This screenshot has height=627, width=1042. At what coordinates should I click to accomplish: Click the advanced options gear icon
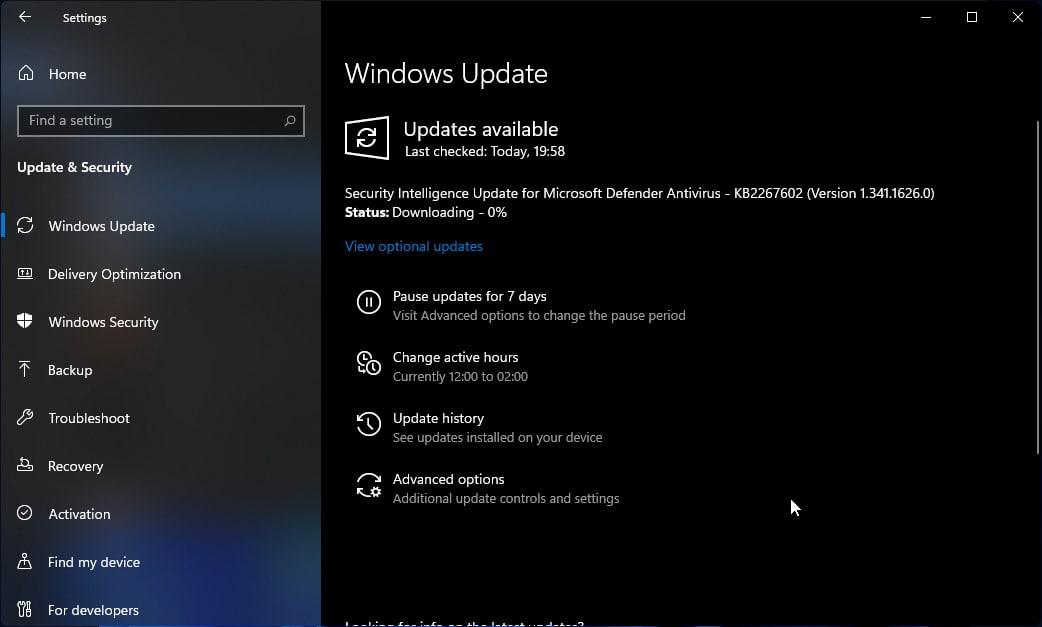click(369, 486)
